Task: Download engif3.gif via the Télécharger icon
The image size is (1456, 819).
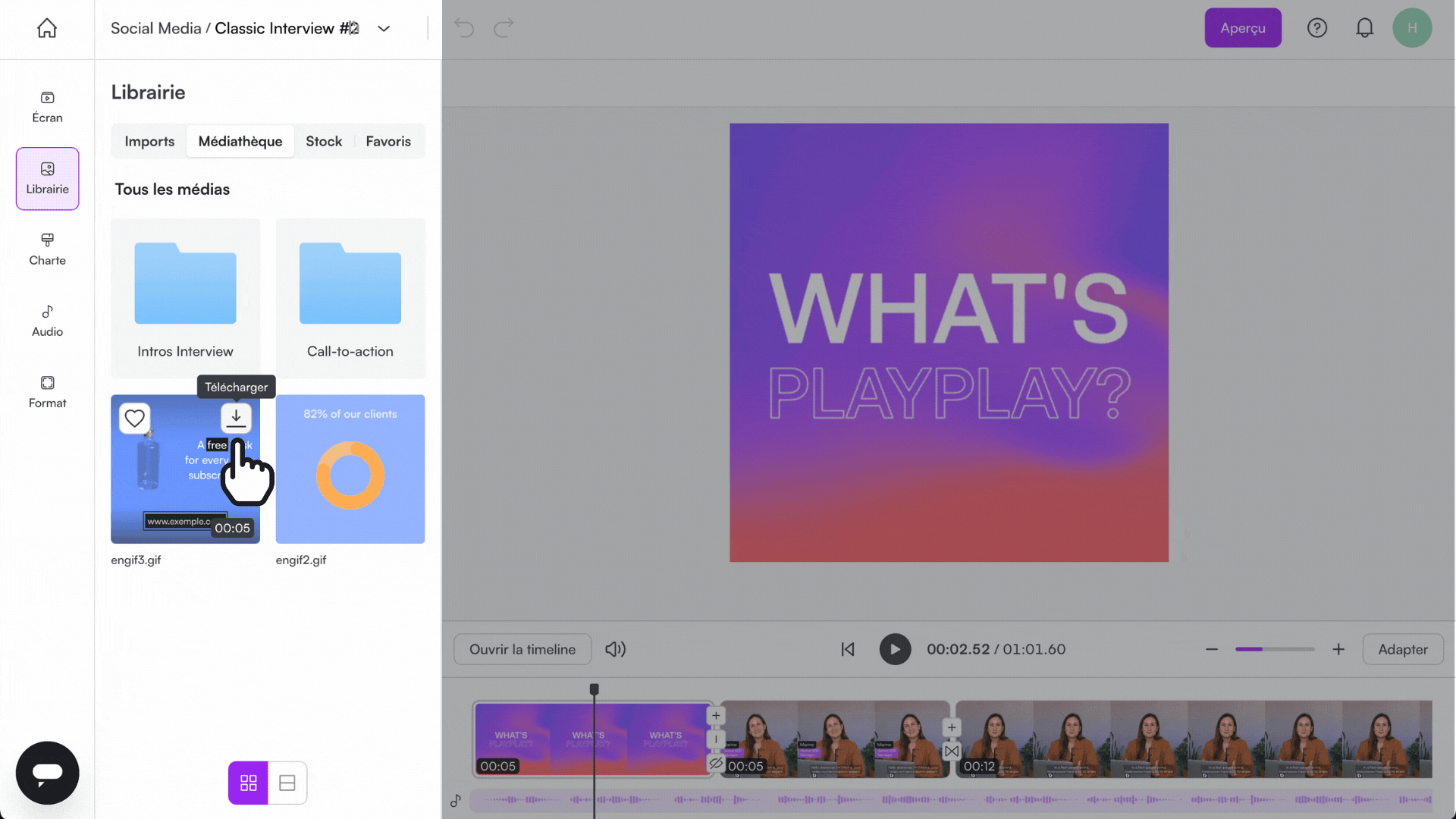Action: click(236, 418)
